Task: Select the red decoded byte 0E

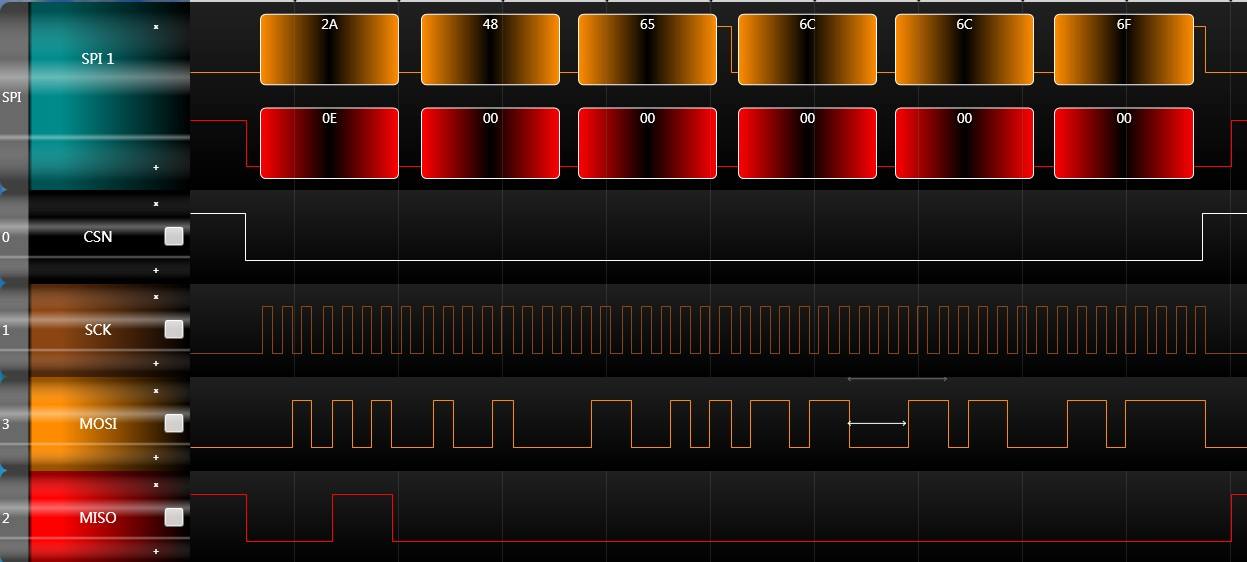Action: pyautogui.click(x=329, y=143)
